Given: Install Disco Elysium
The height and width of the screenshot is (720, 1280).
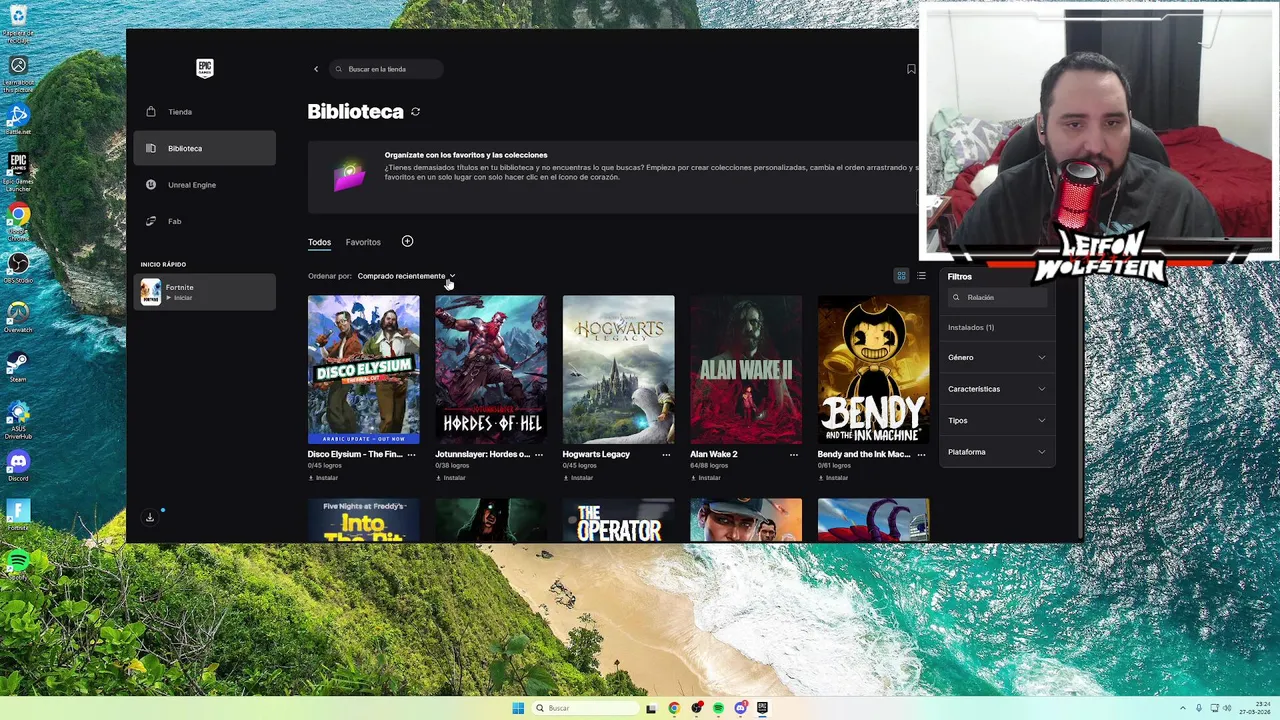Looking at the screenshot, I should tap(323, 478).
